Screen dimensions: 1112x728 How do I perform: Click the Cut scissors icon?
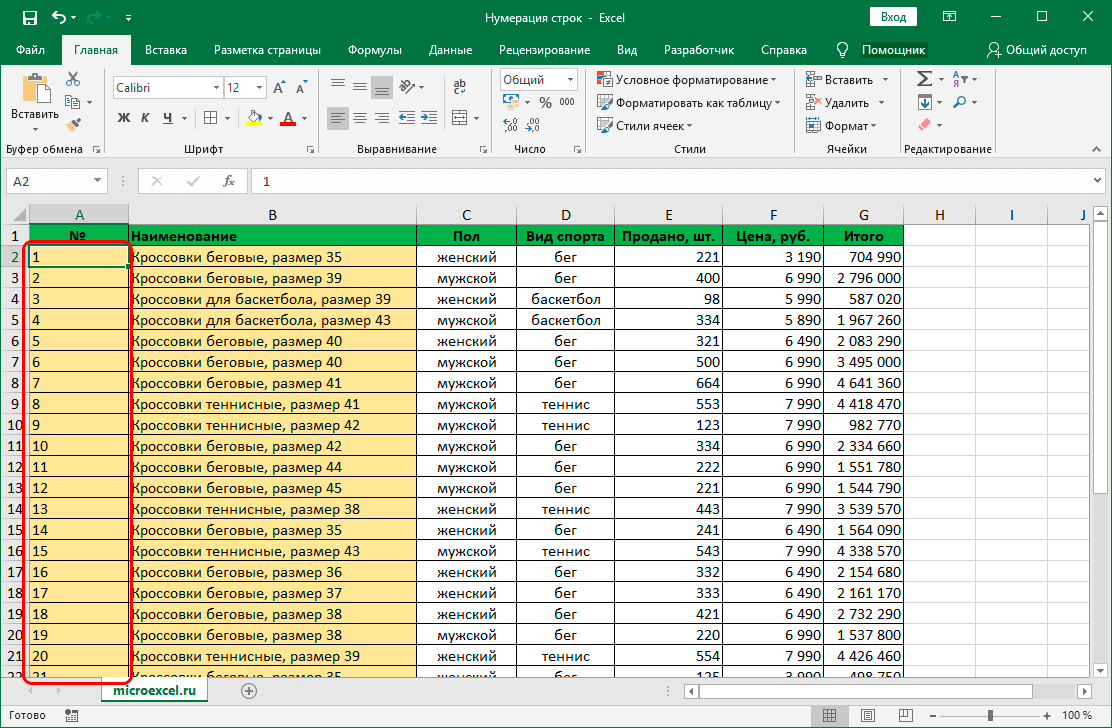pos(73,80)
